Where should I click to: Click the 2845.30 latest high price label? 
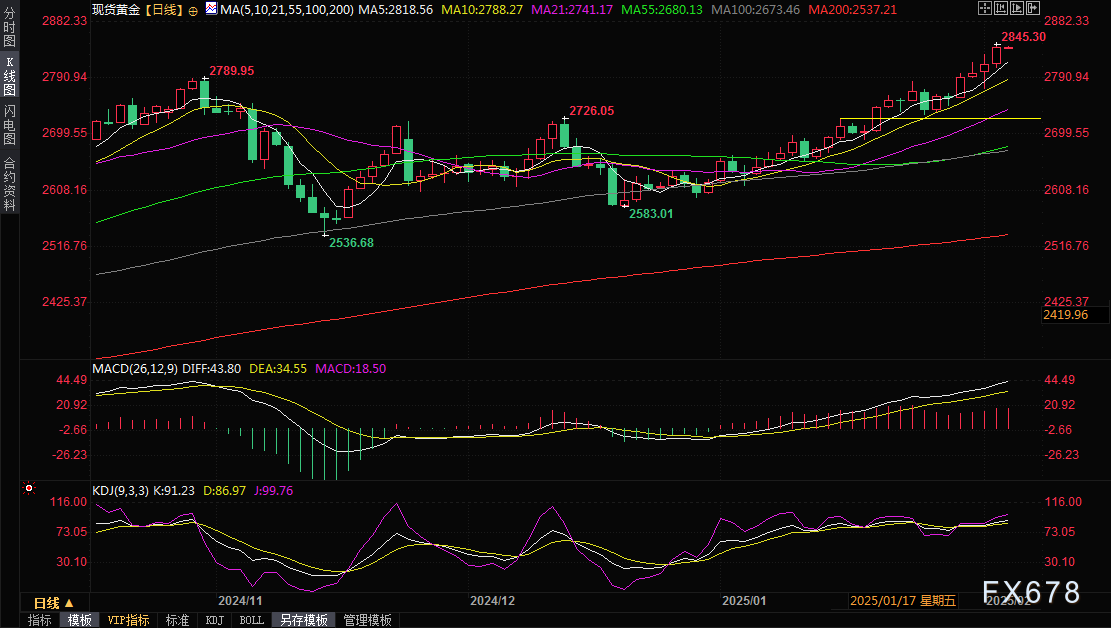[x=1024, y=37]
